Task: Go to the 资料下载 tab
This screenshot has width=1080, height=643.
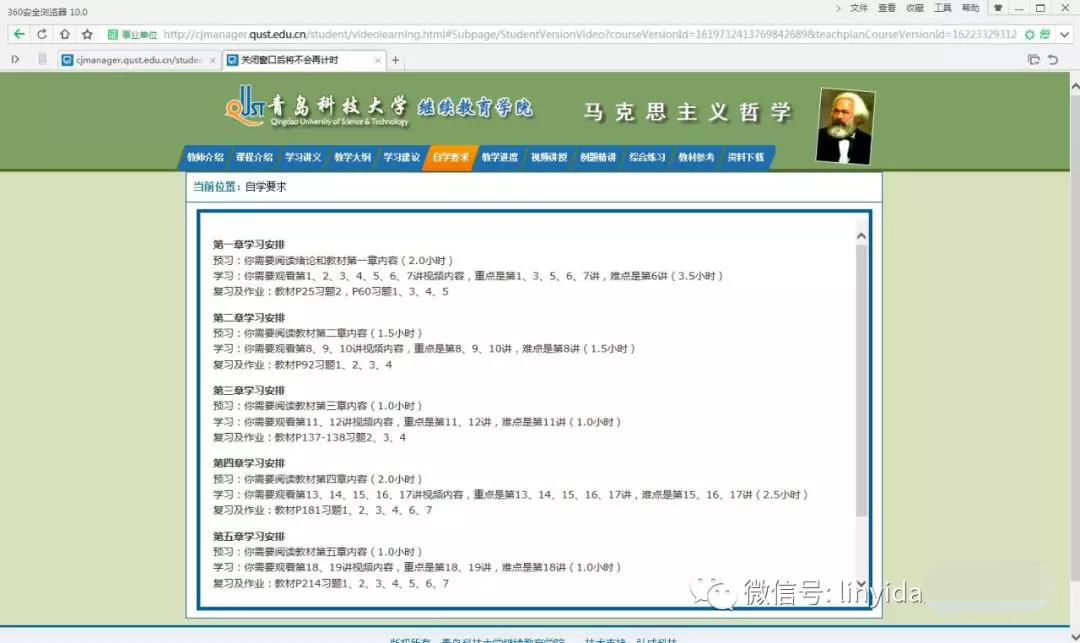Action: 745,157
